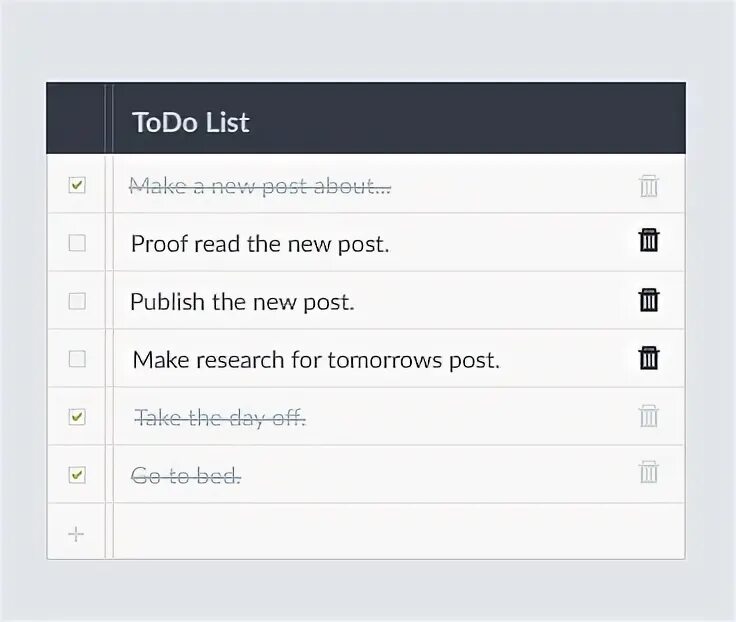Unmark the 'Go to bed.' checkbox
Viewport: 736px width, 622px height.
77,475
